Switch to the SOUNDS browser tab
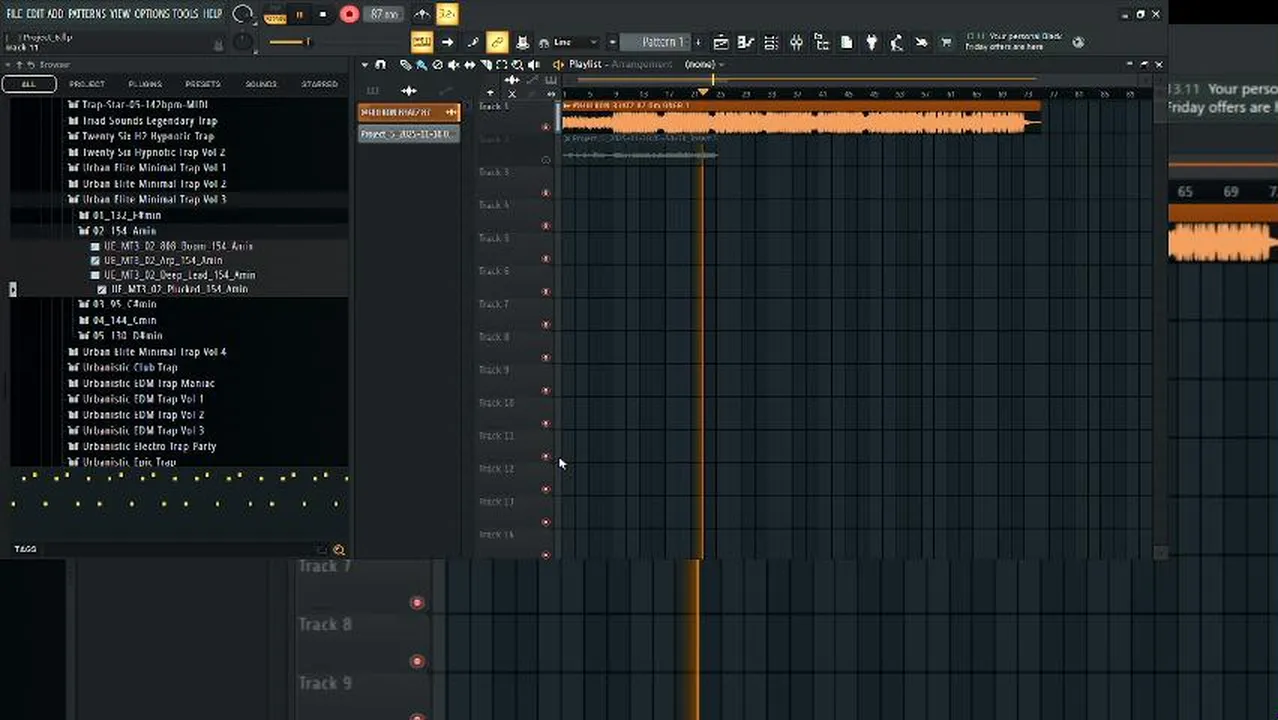This screenshot has height=720, width=1278. pos(261,84)
